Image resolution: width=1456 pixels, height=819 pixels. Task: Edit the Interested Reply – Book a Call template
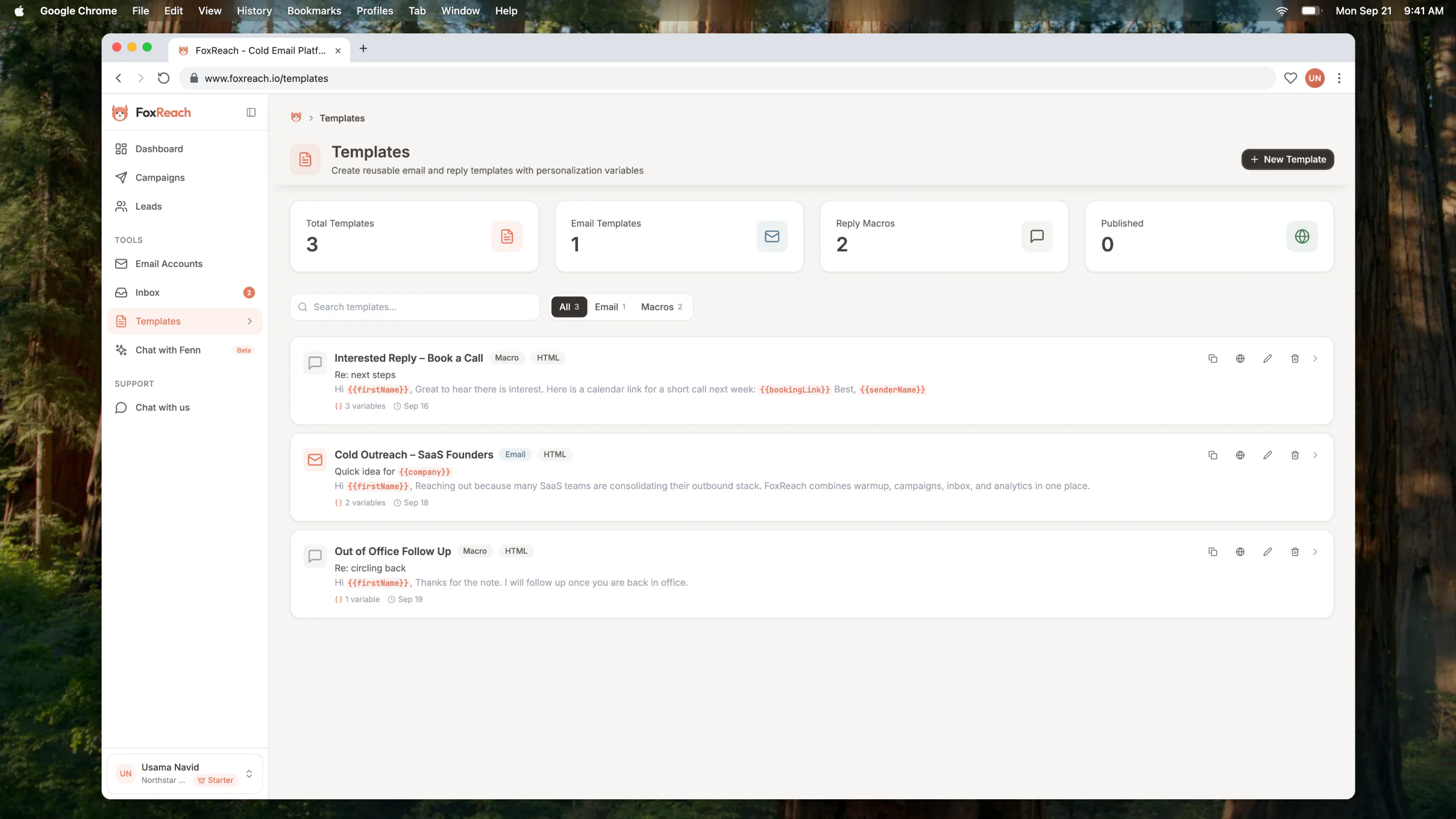1268,359
